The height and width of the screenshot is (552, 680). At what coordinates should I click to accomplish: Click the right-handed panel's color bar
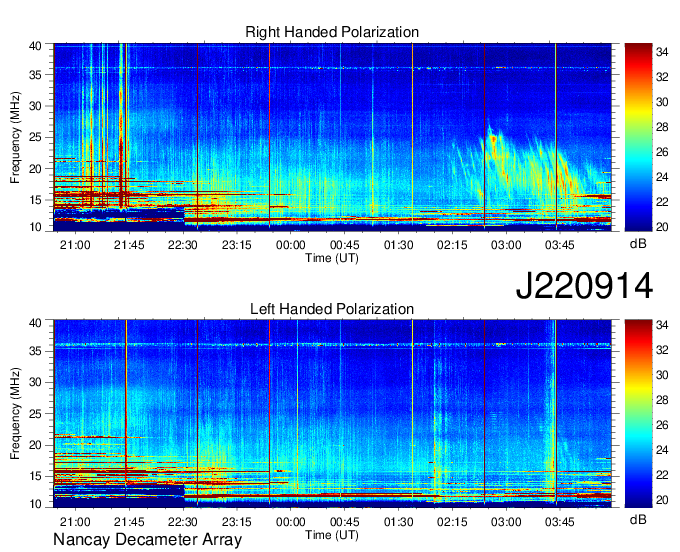[x=638, y=137]
